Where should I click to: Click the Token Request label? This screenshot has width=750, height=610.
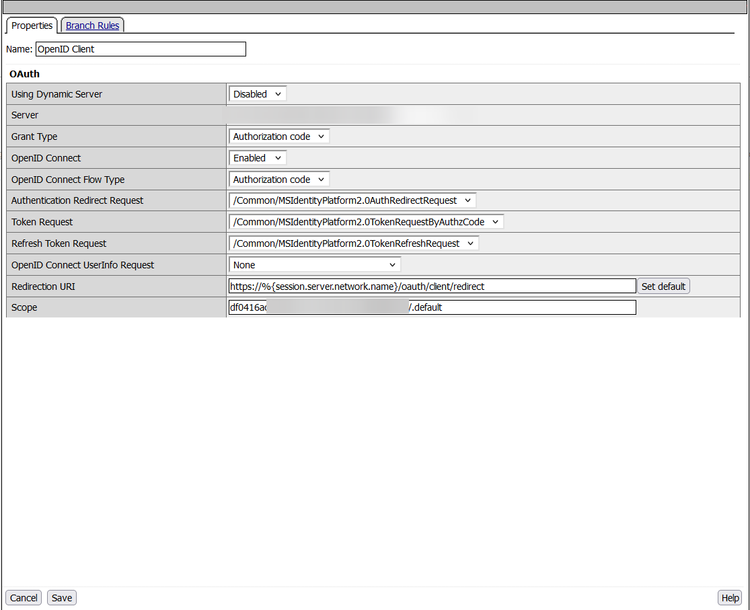point(42,222)
